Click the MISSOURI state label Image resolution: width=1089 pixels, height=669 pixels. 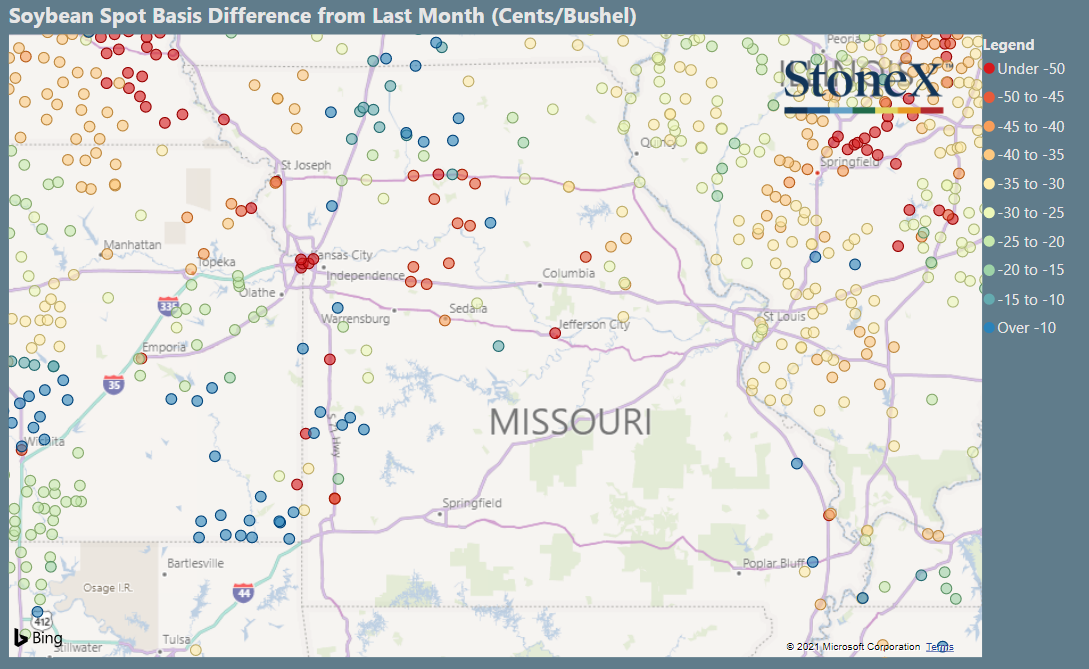570,422
